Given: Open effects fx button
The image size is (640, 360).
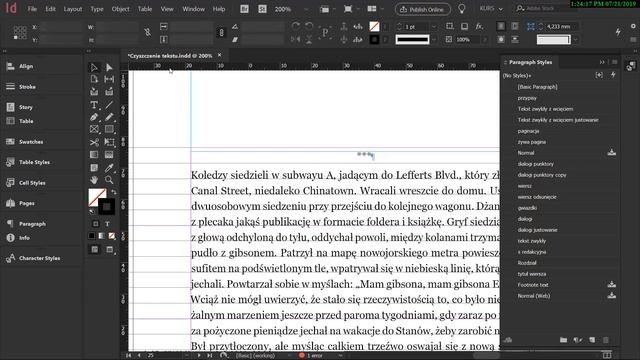Looking at the screenshot, I should (479, 27).
